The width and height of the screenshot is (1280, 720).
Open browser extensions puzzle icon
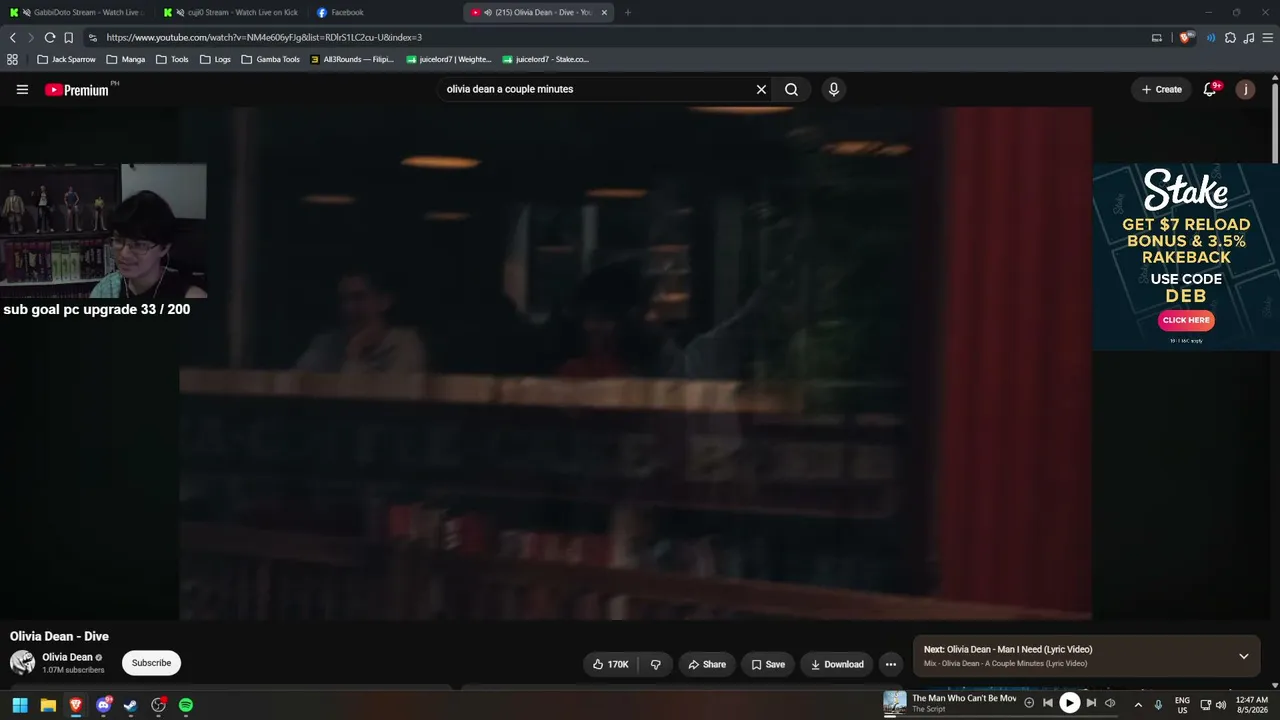pyautogui.click(x=1230, y=37)
